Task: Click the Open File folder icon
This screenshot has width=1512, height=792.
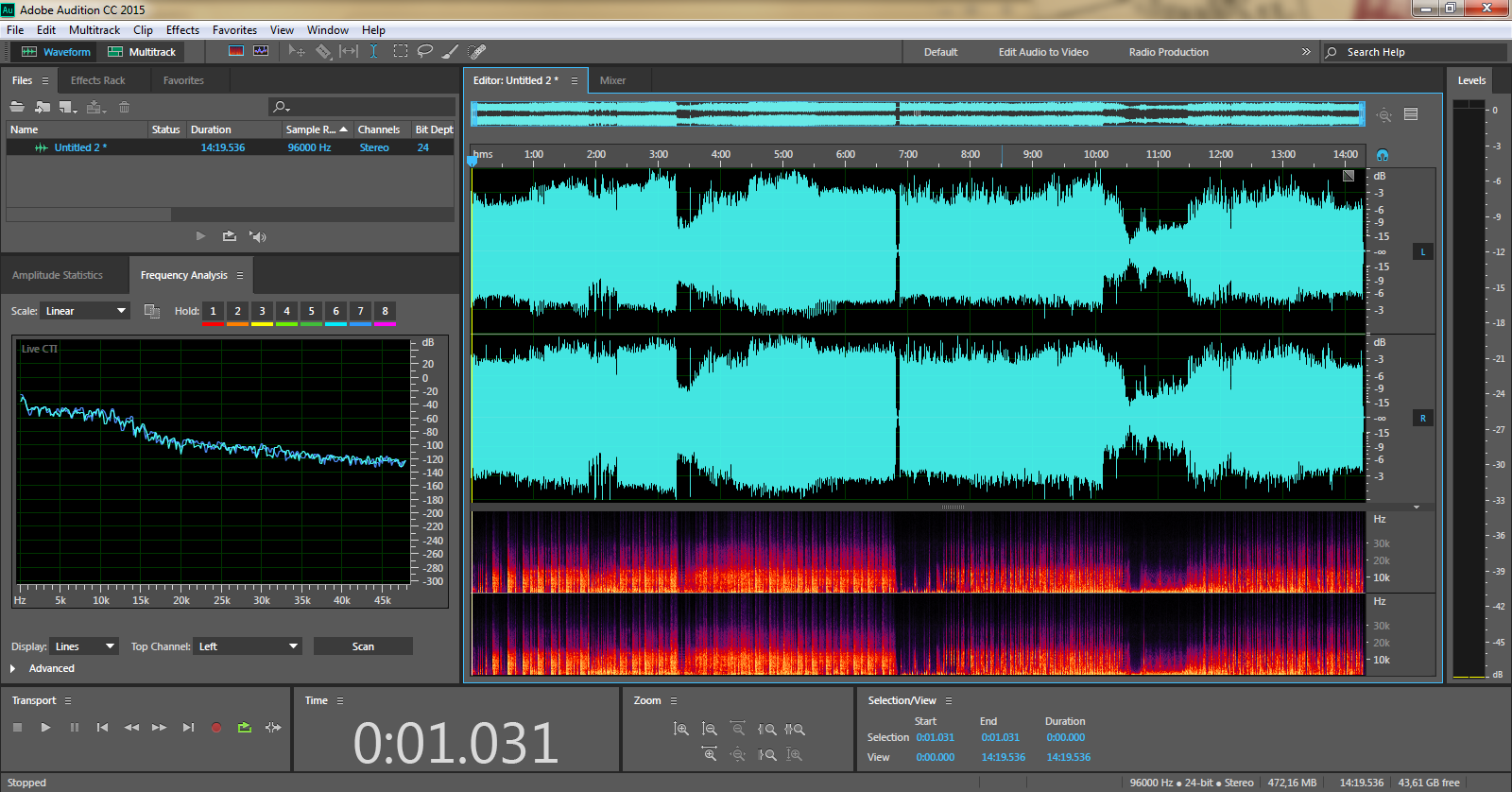Action: click(17, 107)
